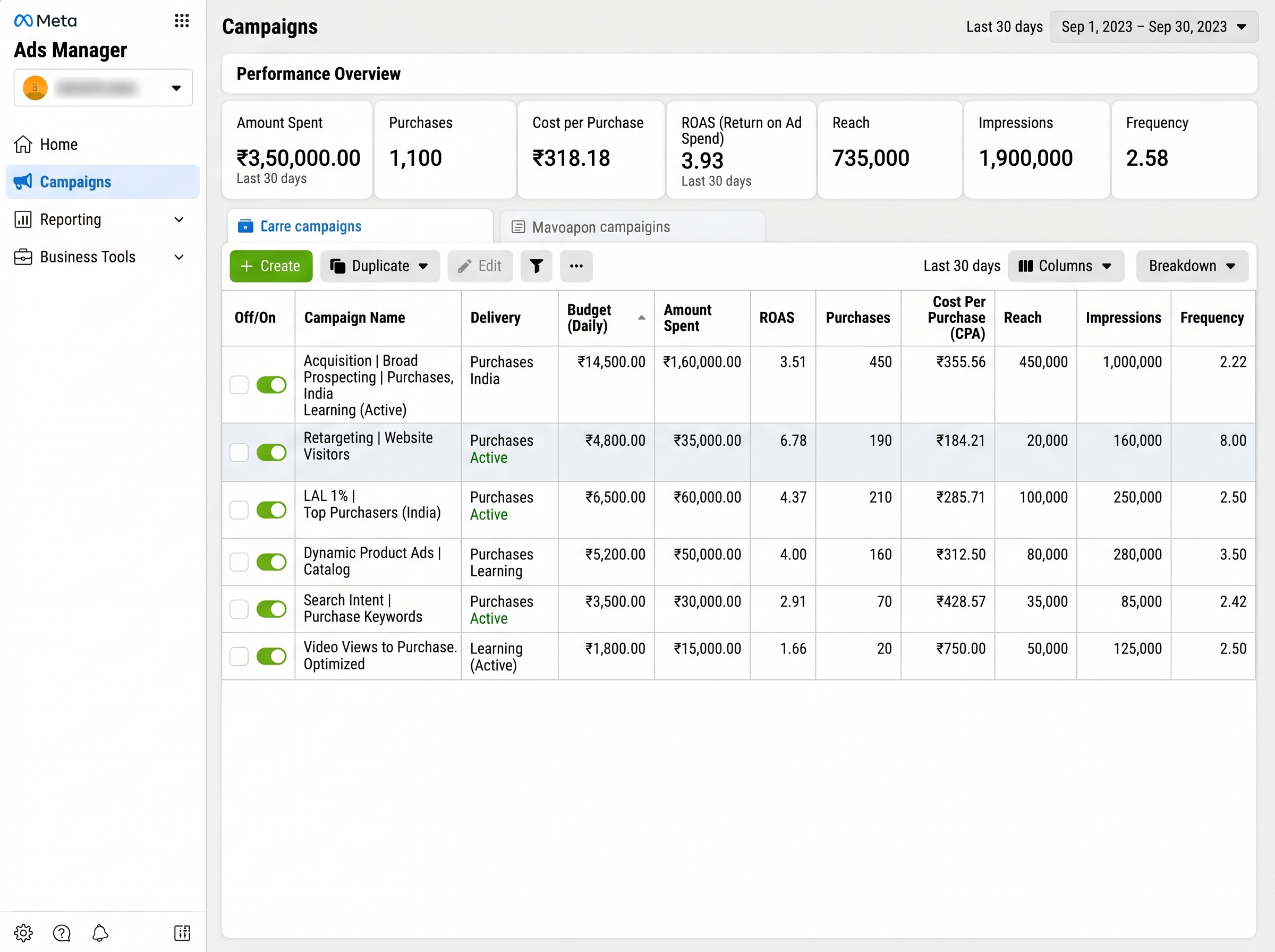Open the Meta apps grid menu
Image resolution: width=1275 pixels, height=952 pixels.
coord(182,21)
